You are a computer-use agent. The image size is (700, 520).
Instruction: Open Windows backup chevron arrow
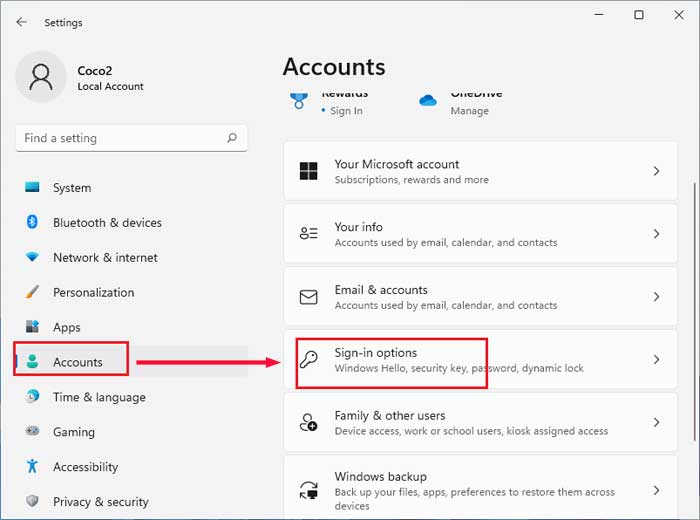656,490
